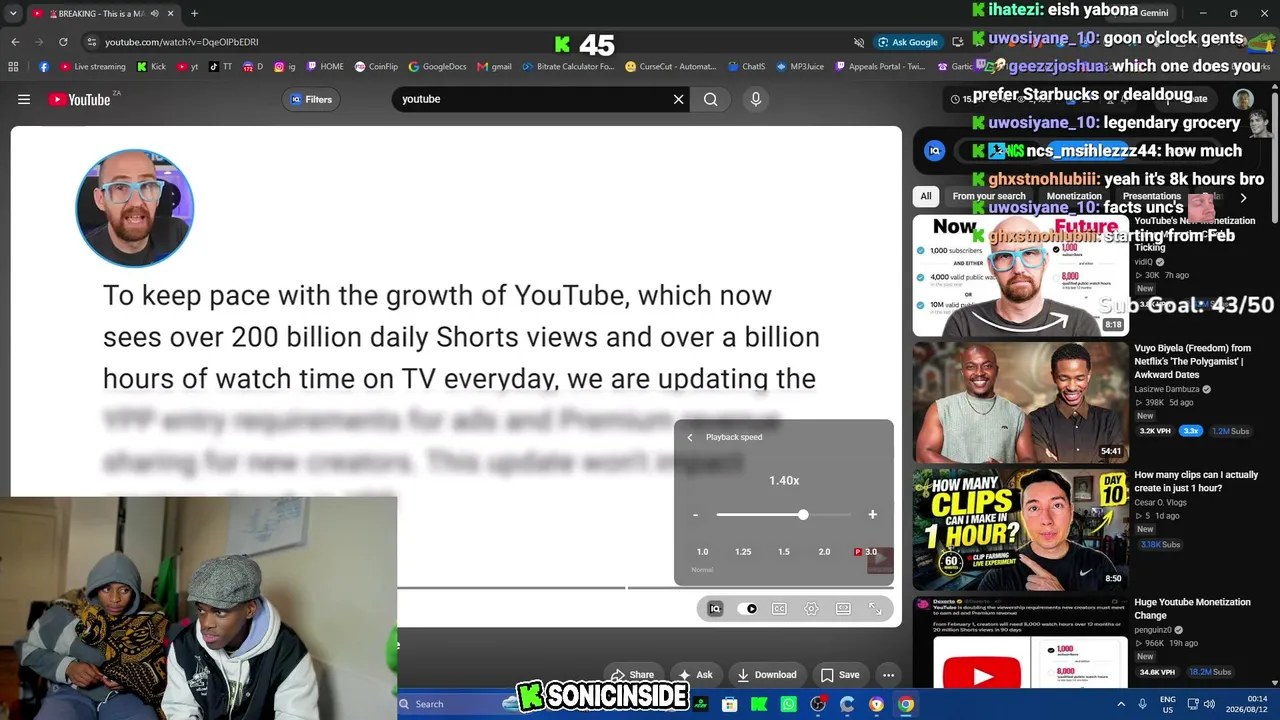Screen dimensions: 1280x720
Task: Click the Chrome address bar URL
Action: 182,42
